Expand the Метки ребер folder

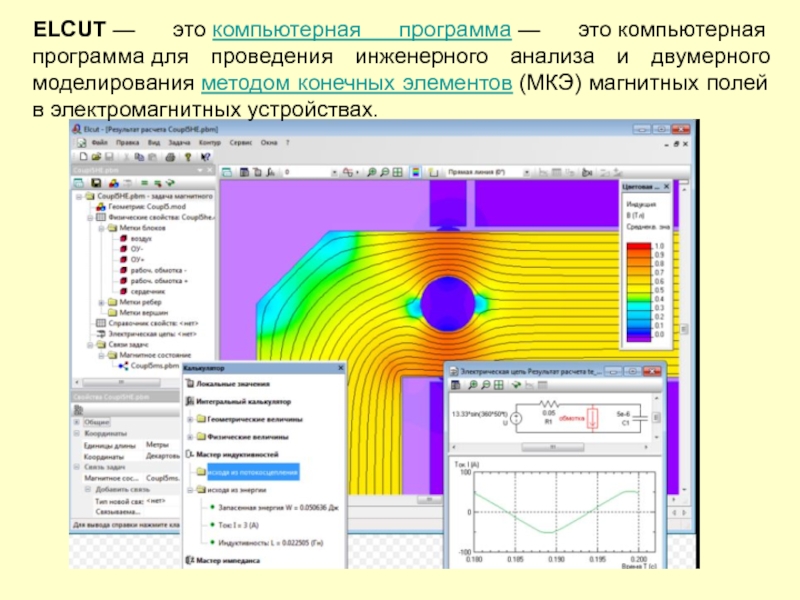click(101, 303)
